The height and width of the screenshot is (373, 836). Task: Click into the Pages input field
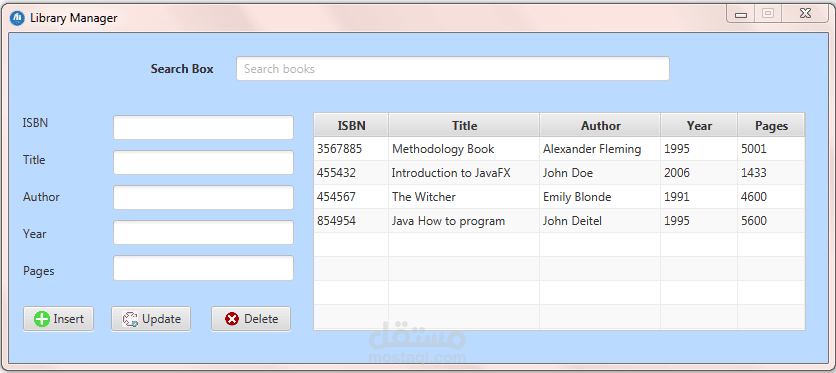[x=203, y=268]
